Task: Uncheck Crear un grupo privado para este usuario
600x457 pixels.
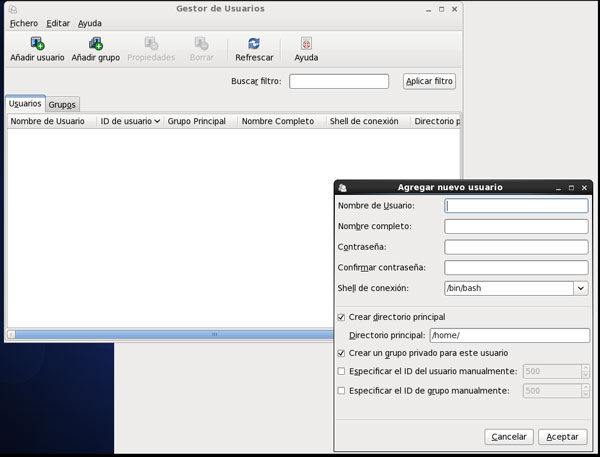Action: [341, 353]
